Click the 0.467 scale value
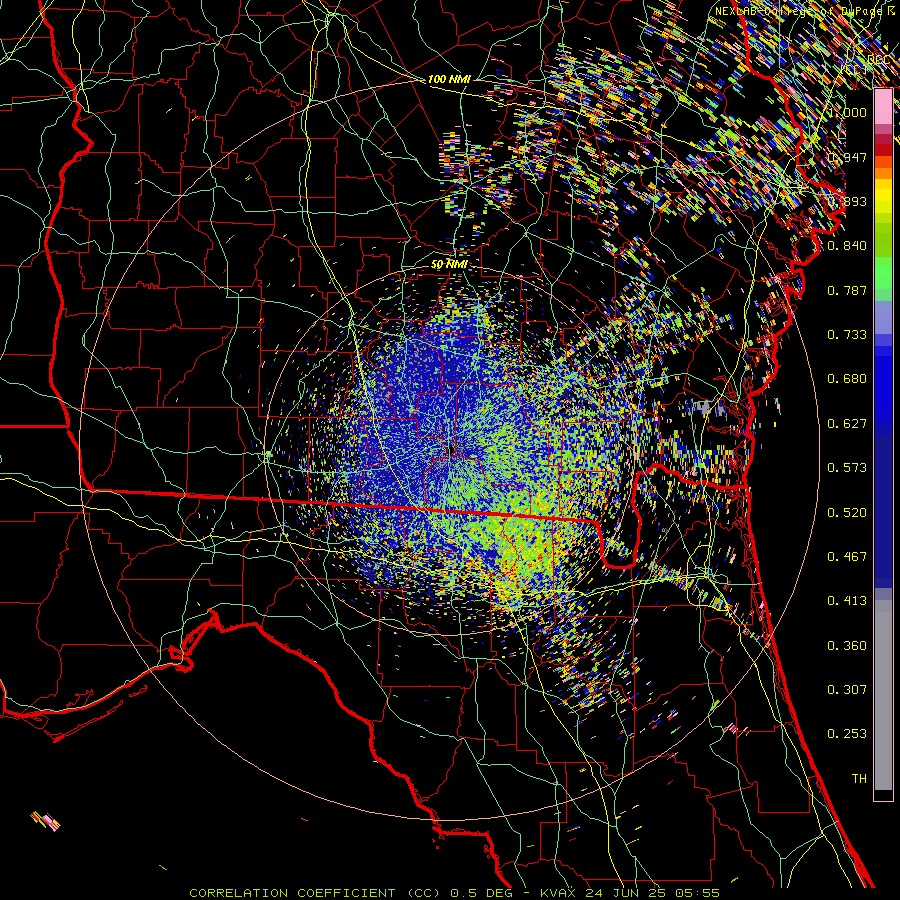The image size is (900, 900). (x=847, y=557)
